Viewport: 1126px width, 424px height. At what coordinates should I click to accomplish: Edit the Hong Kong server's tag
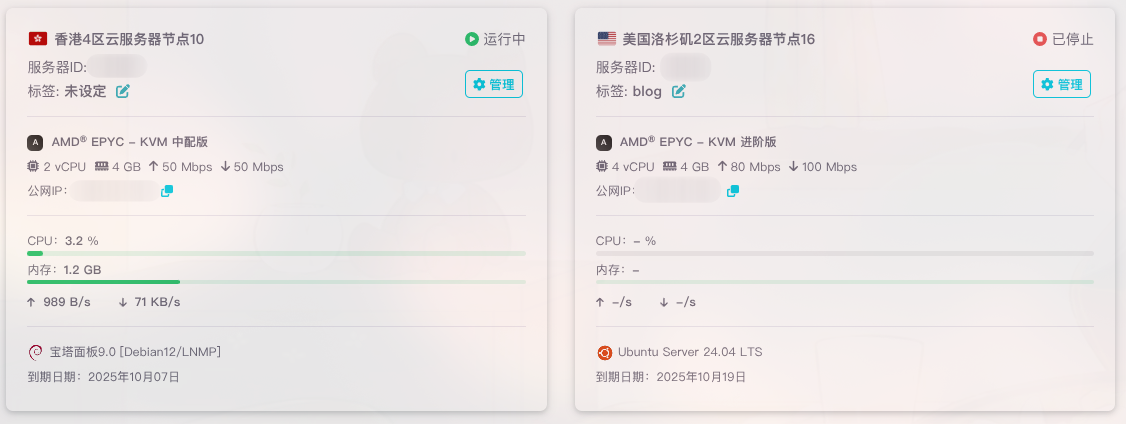click(x=123, y=91)
